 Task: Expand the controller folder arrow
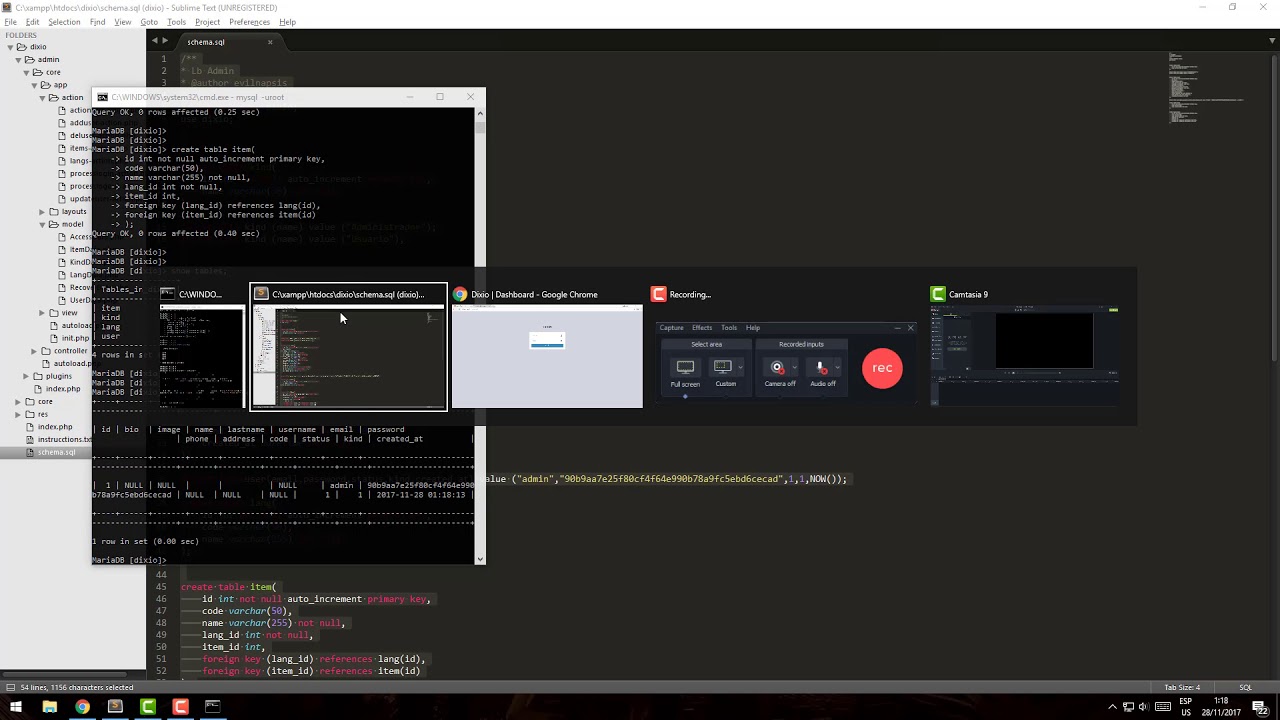pos(33,351)
